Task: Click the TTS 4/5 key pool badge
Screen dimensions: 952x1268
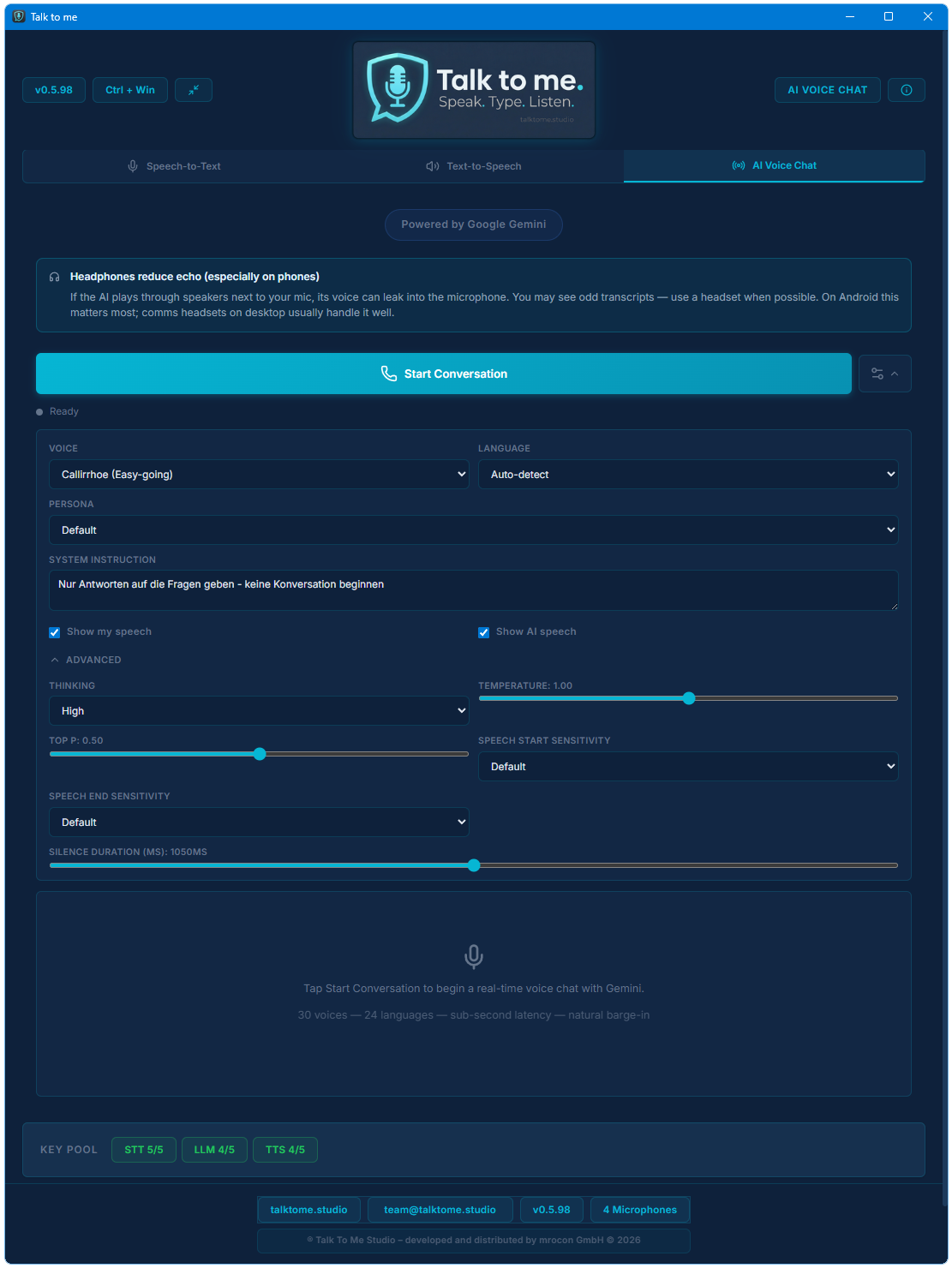Action: pyautogui.click(x=285, y=1150)
